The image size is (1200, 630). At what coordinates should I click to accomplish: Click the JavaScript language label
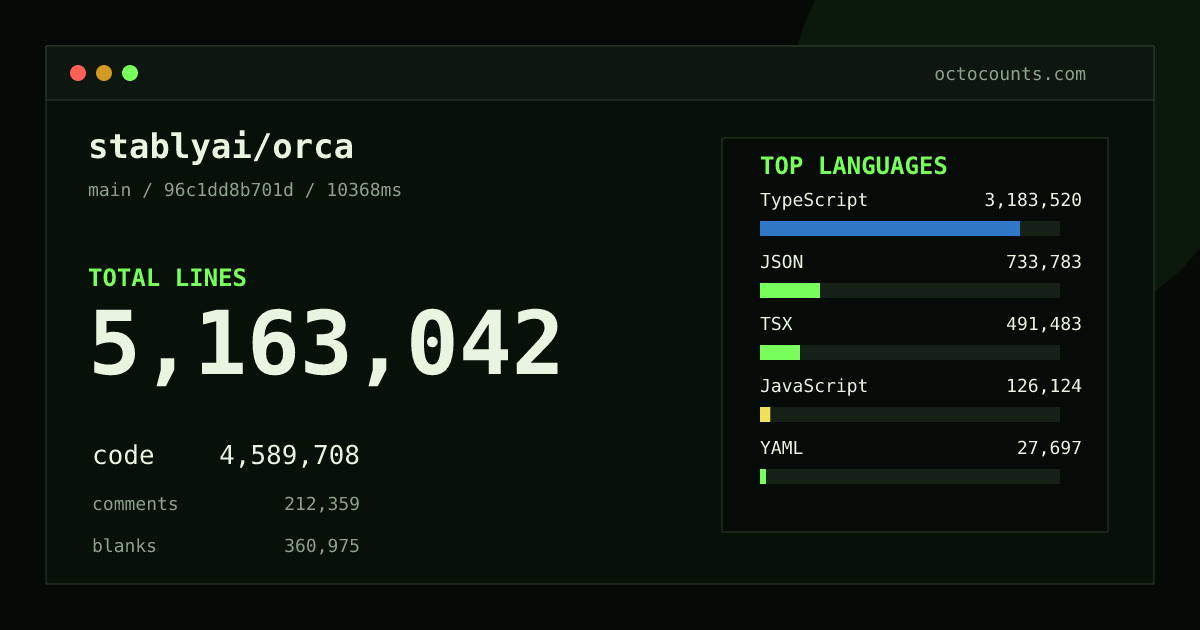point(814,386)
